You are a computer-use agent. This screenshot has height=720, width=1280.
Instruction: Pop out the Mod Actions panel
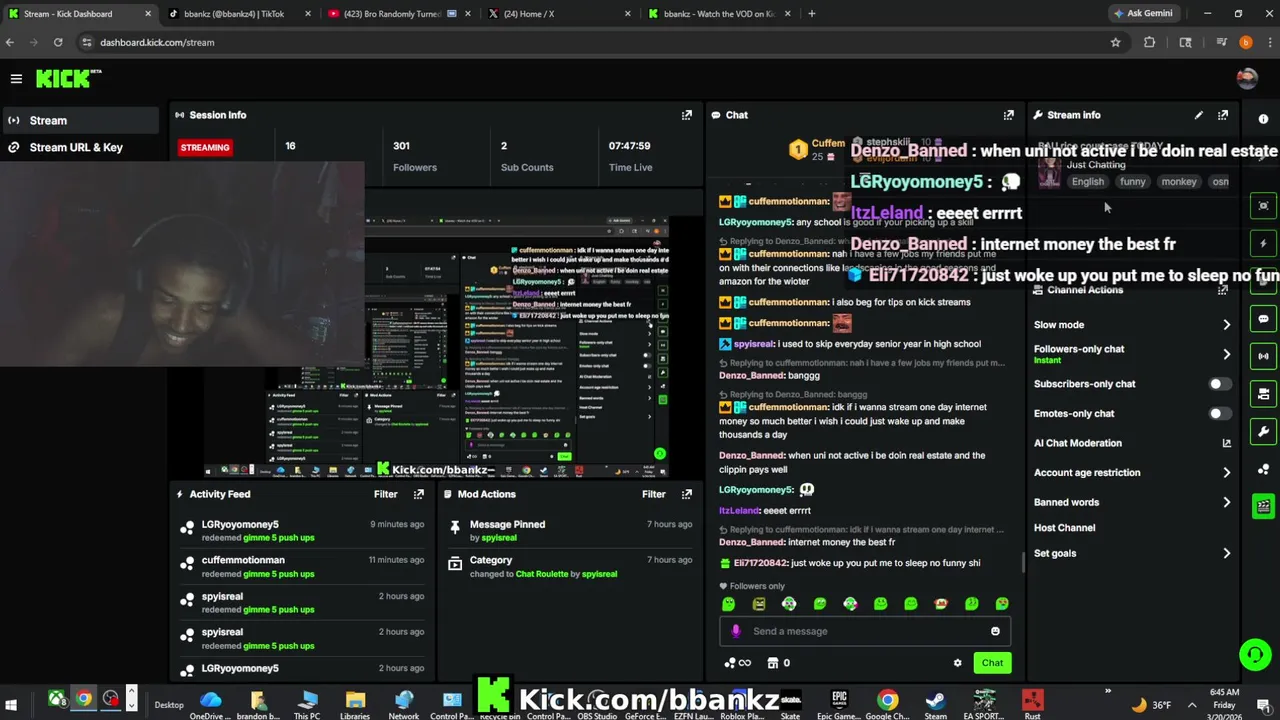point(686,494)
